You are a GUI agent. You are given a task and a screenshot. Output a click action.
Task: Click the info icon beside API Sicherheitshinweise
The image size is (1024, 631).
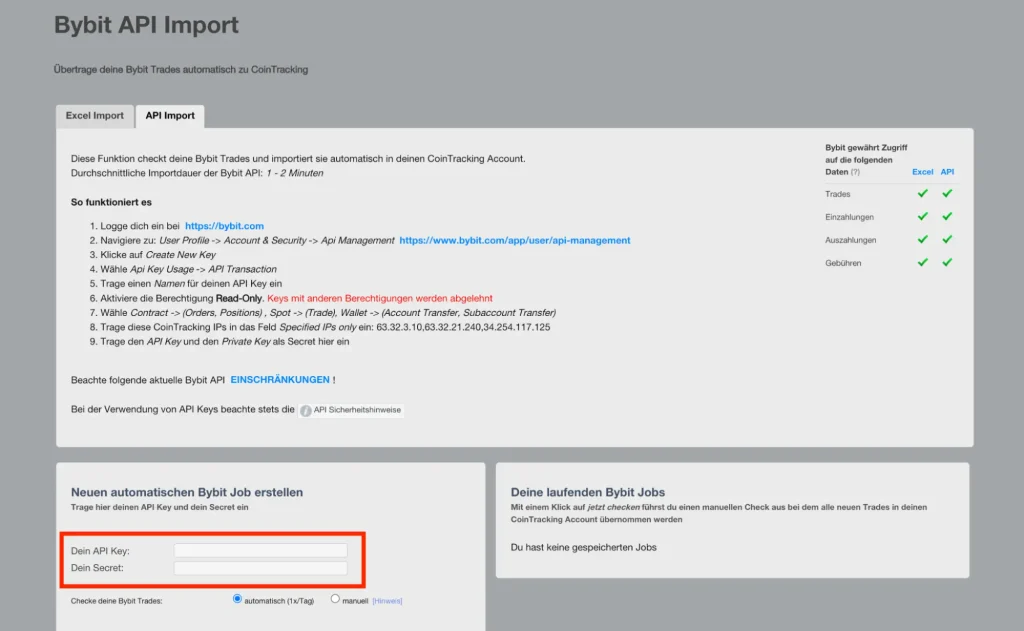(x=306, y=411)
